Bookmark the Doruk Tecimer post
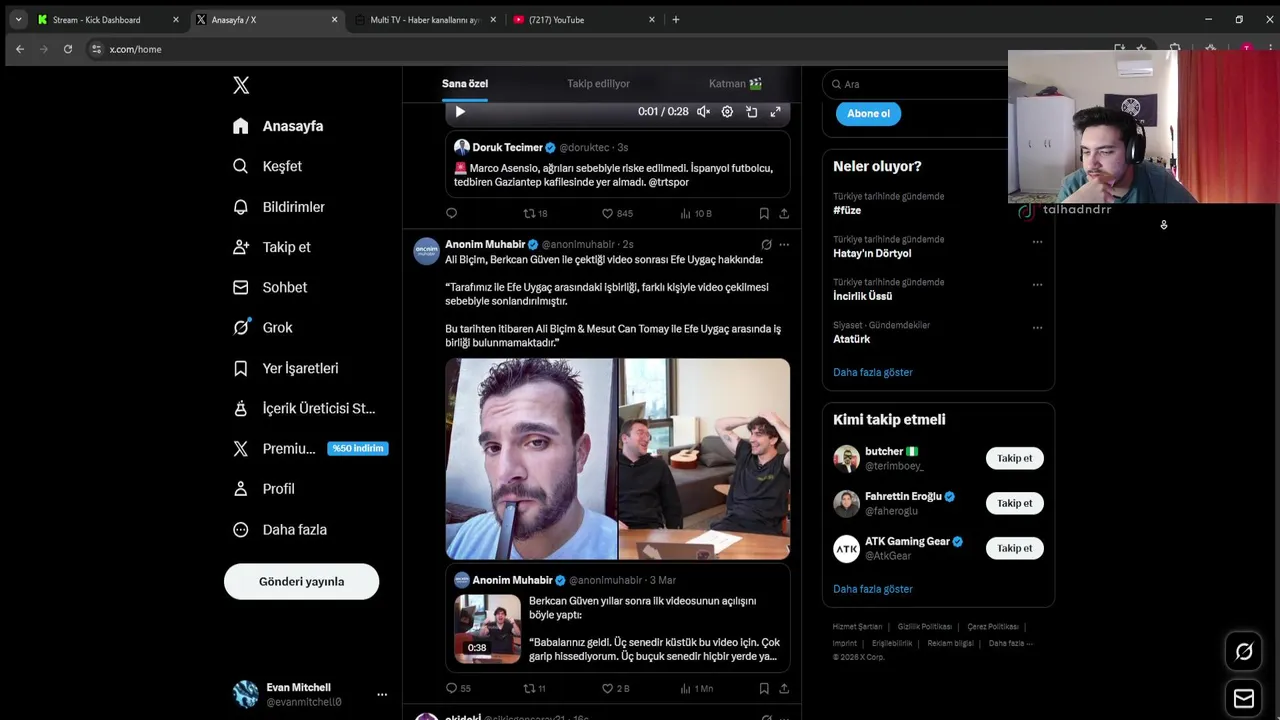Image resolution: width=1280 pixels, height=720 pixels. click(x=764, y=213)
